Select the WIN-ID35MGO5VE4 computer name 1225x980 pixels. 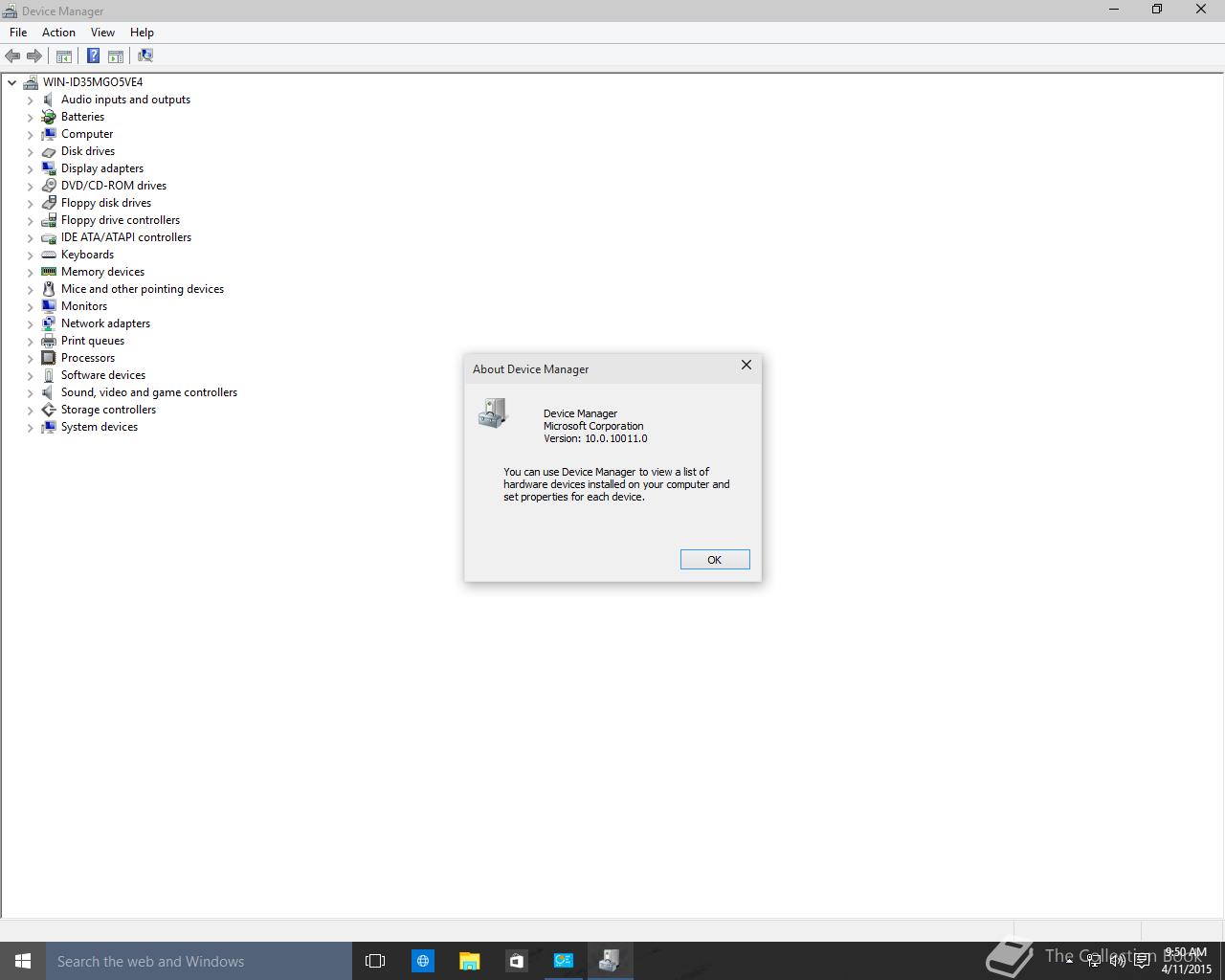pos(93,82)
